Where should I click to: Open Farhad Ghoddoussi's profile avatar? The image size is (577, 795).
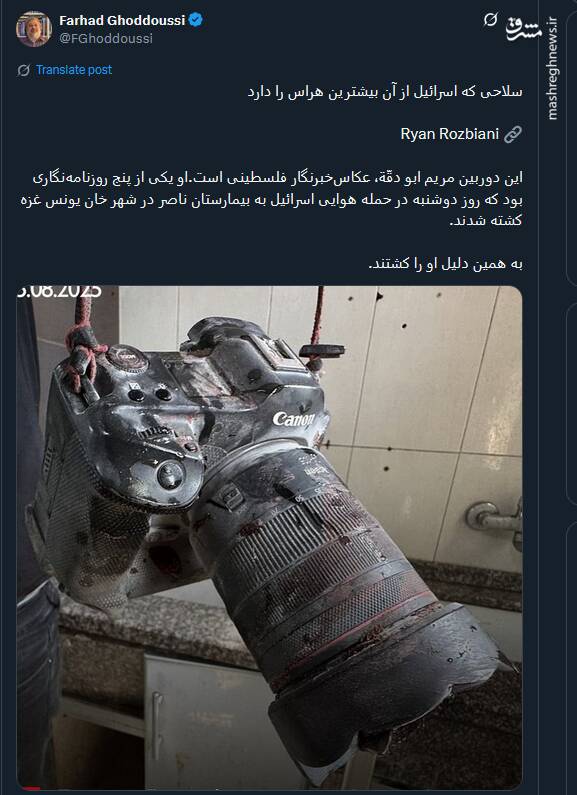click(x=33, y=29)
